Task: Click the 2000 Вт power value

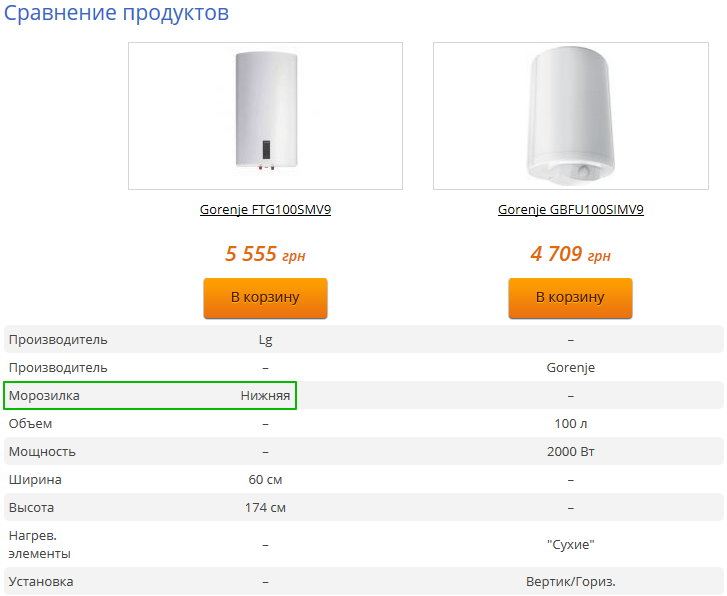Action: click(x=570, y=451)
